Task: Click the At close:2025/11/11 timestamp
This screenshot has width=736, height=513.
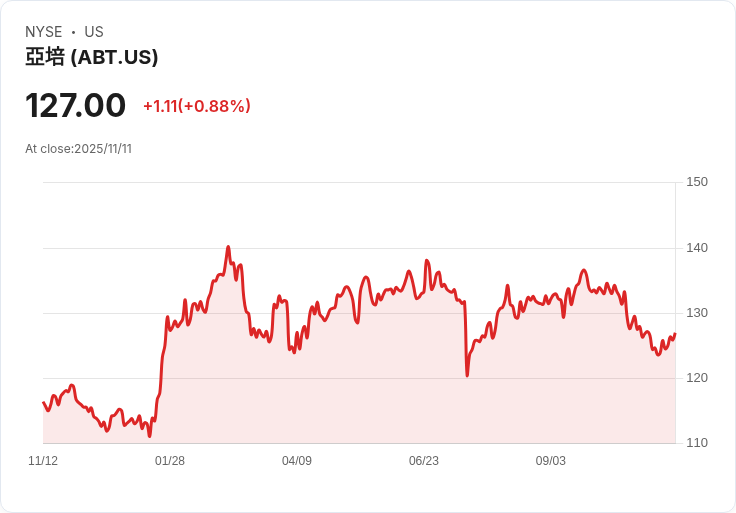Action: click(78, 149)
